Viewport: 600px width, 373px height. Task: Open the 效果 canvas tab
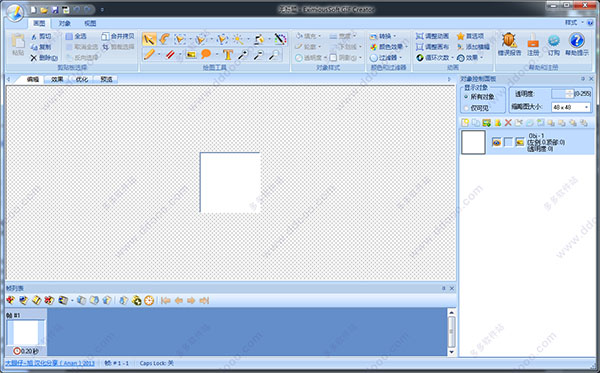click(57, 80)
